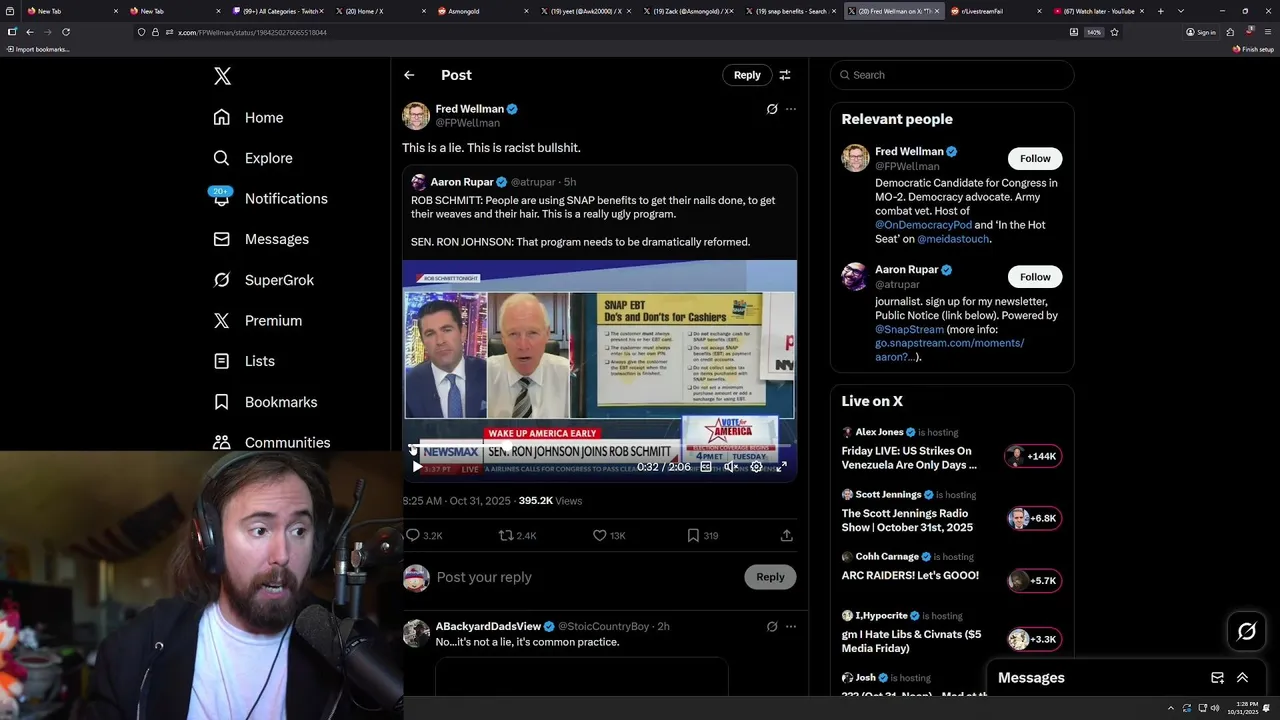Open a new browser tab
The width and height of the screenshot is (1280, 720).
coord(1160,11)
